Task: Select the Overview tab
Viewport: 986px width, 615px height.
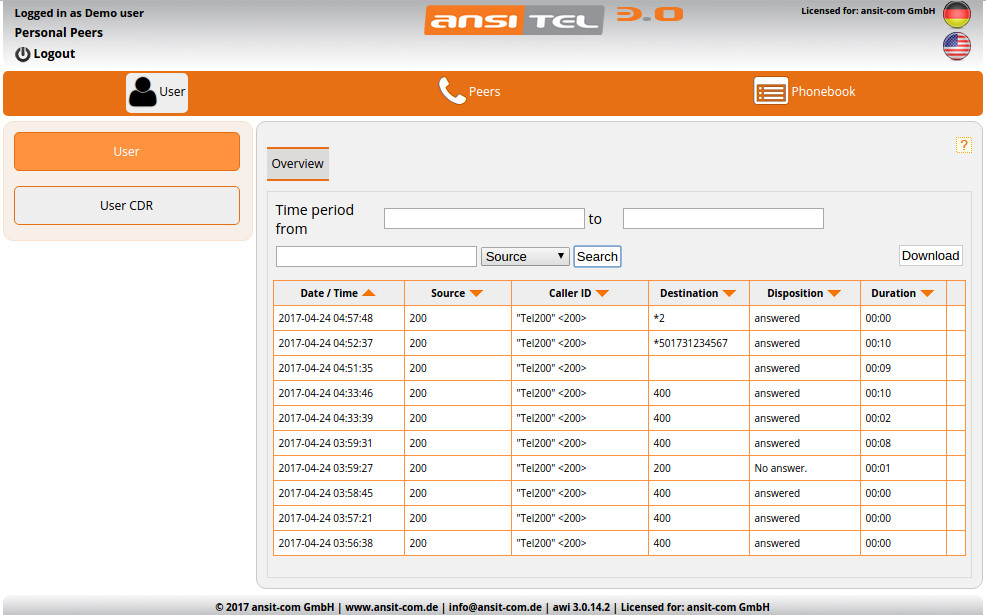Action: 298,164
